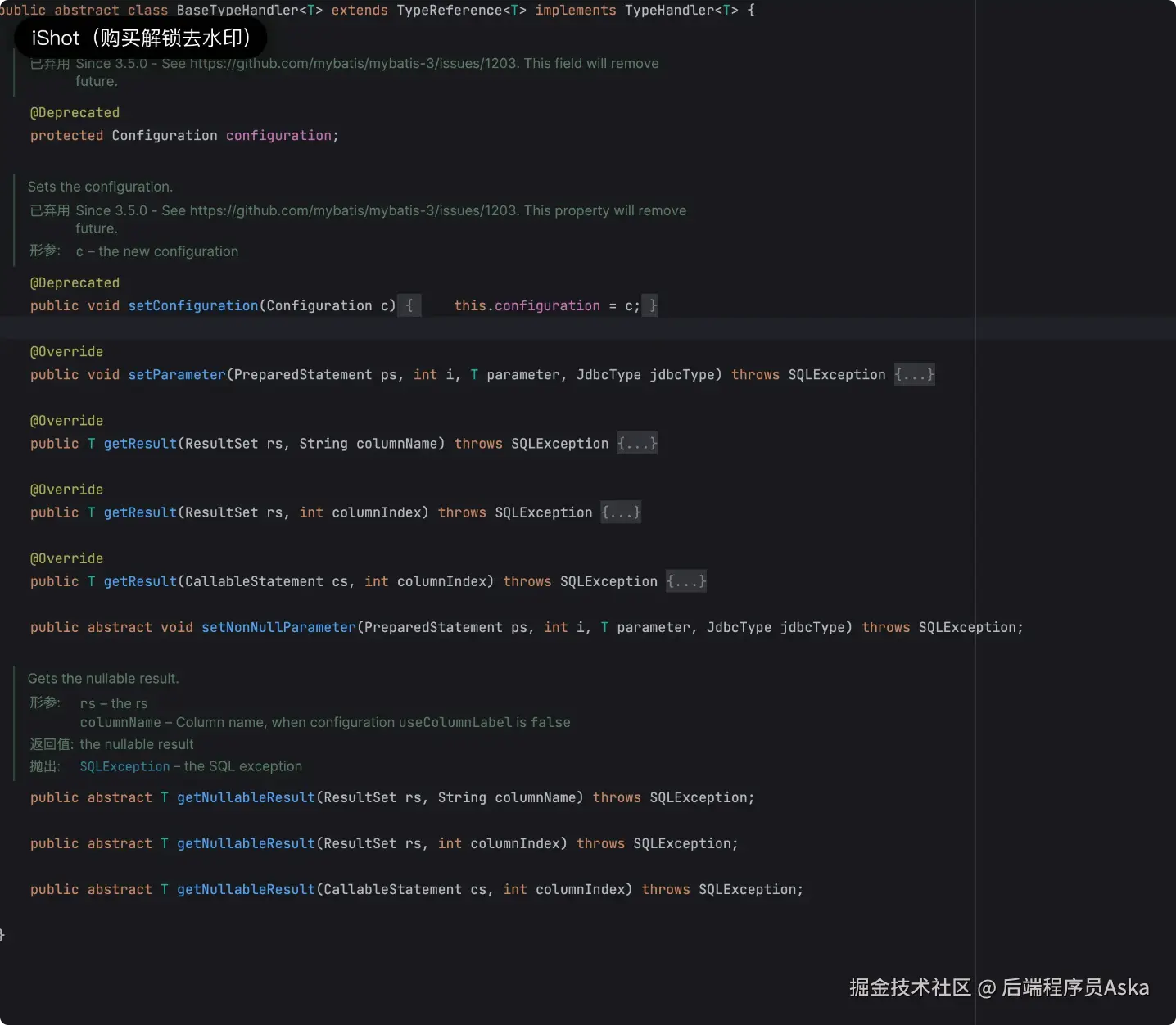Open GitHub issue link in 'This property will remove' doc
The width and height of the screenshot is (1176, 1025).
point(353,211)
